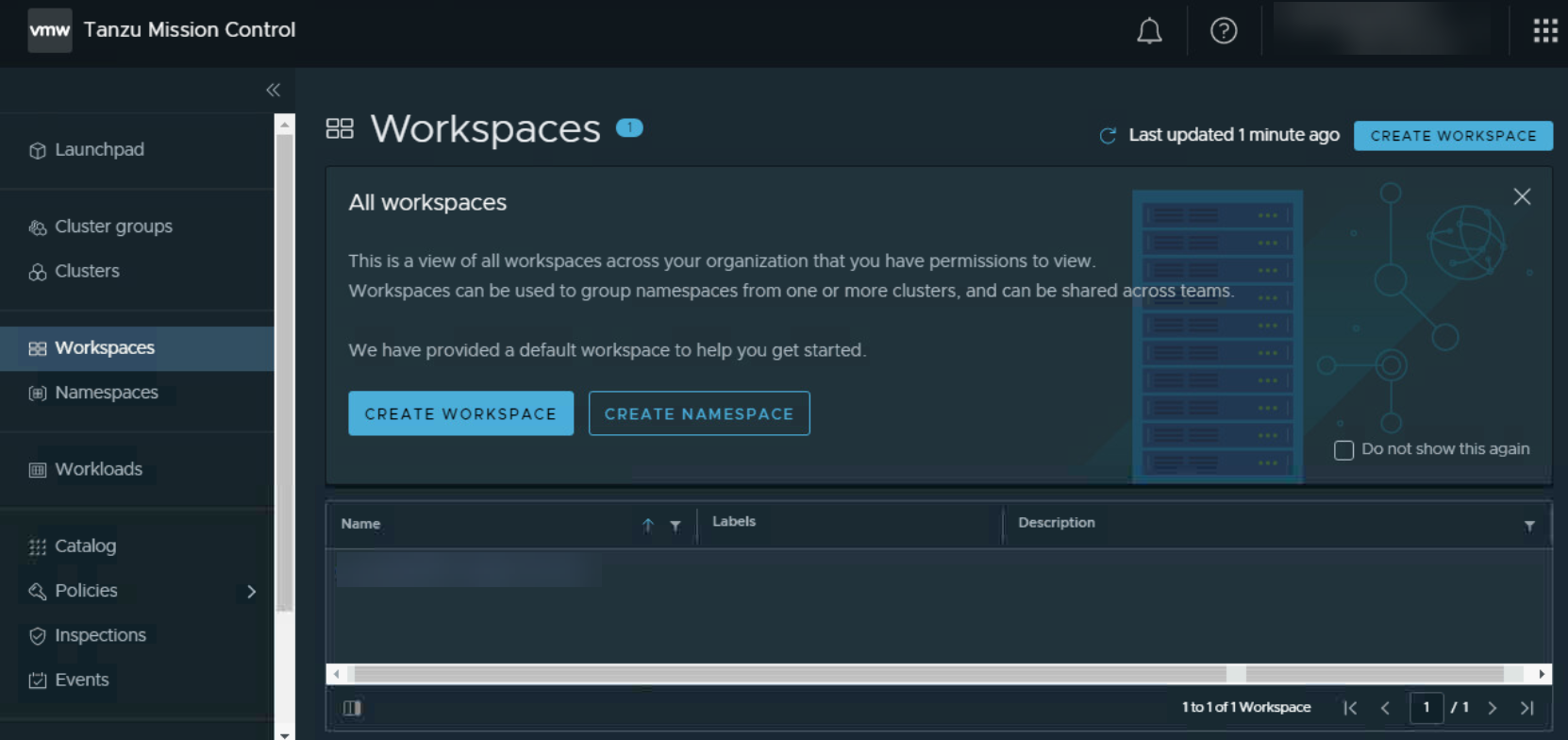The height and width of the screenshot is (740, 1568).
Task: Go to the next page arrow
Action: (1492, 708)
